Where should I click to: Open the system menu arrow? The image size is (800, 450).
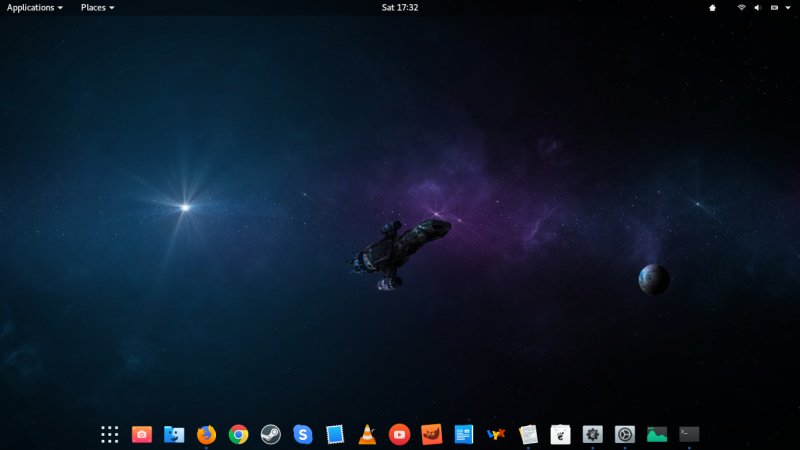789,7
